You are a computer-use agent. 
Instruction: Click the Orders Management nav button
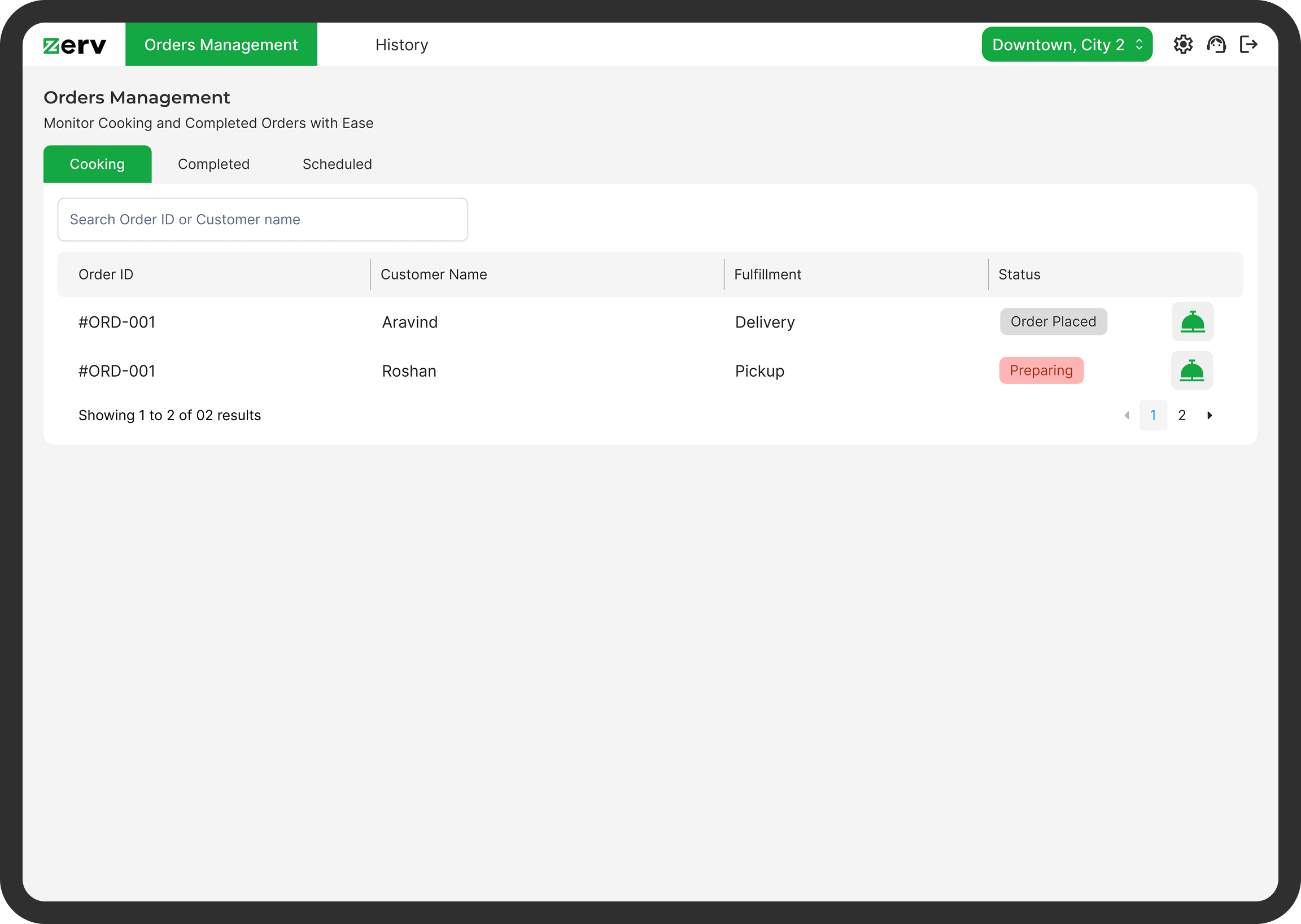point(221,45)
